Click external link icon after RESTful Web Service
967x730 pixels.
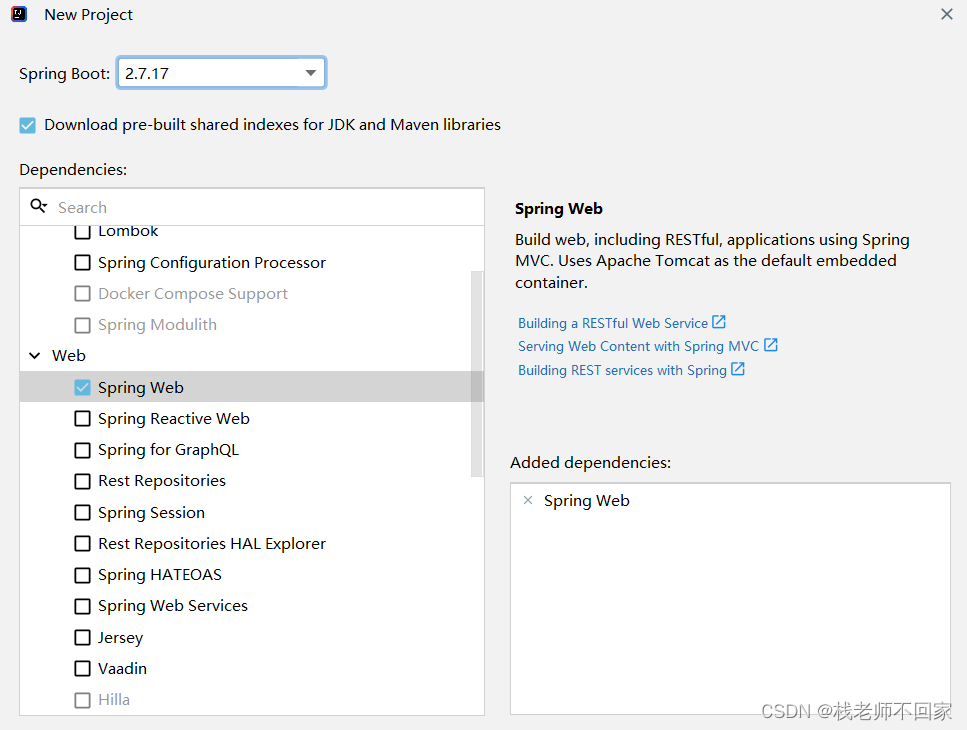tap(718, 322)
